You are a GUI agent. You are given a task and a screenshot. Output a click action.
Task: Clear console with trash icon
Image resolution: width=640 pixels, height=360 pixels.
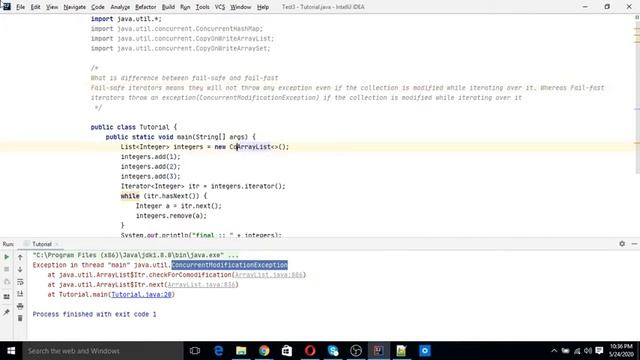(20, 318)
